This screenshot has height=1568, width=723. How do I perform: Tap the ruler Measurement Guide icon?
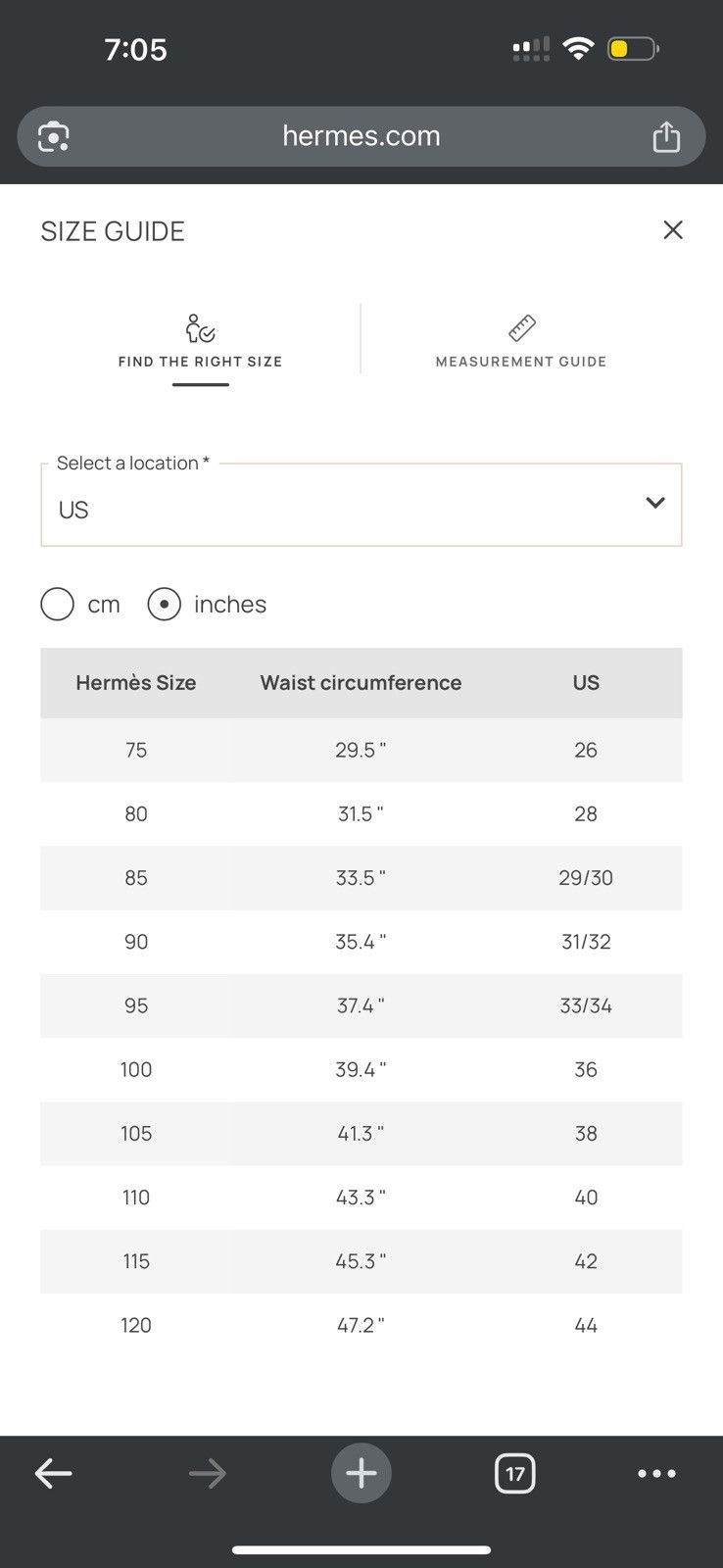[521, 328]
